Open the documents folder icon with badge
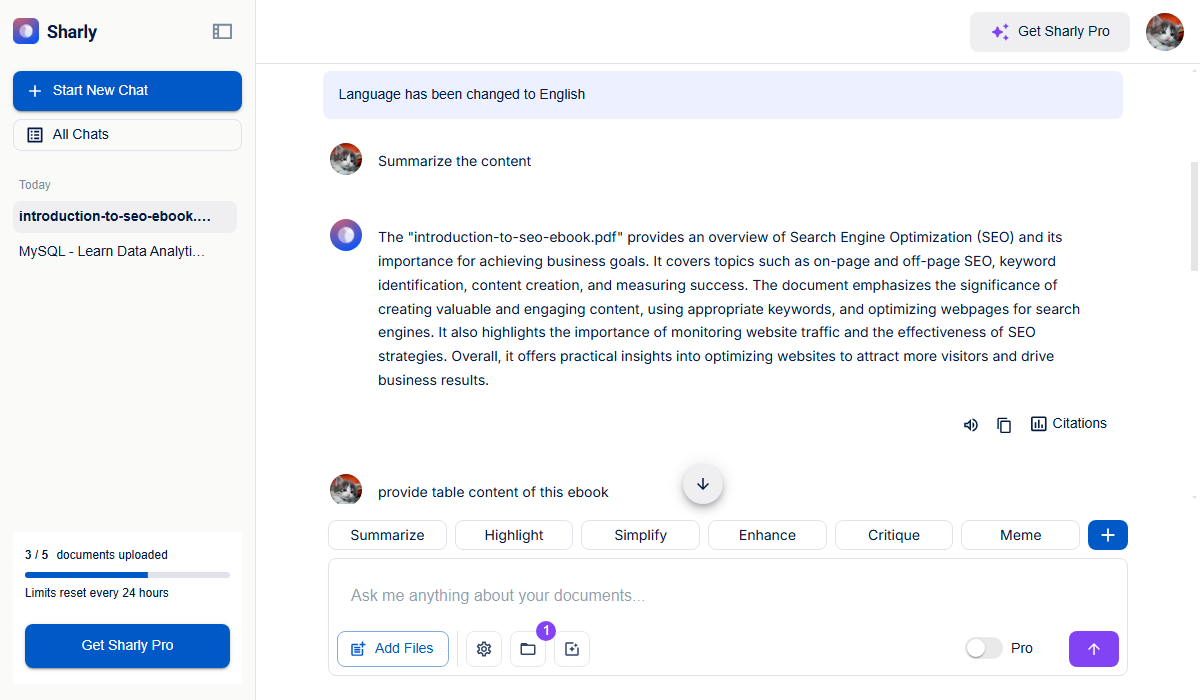The height and width of the screenshot is (700, 1200). point(528,649)
